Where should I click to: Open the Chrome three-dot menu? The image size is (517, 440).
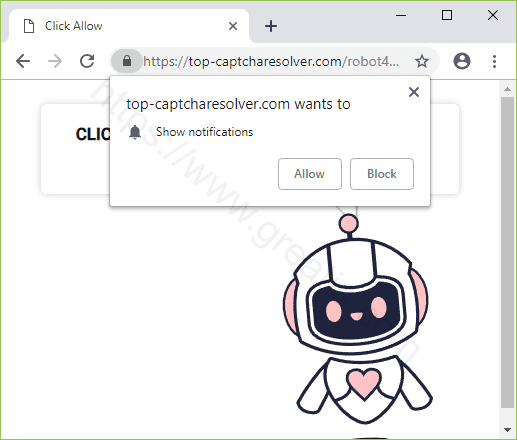(x=494, y=61)
